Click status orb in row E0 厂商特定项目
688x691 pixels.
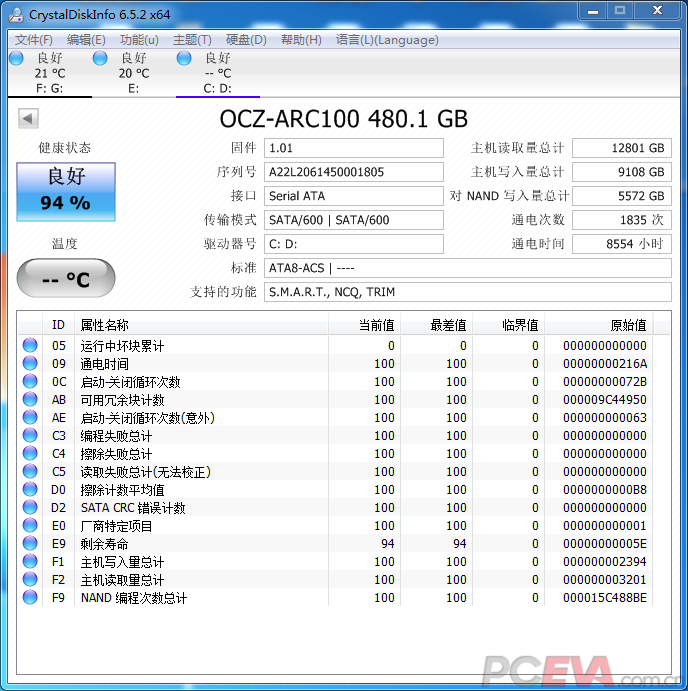(30, 526)
